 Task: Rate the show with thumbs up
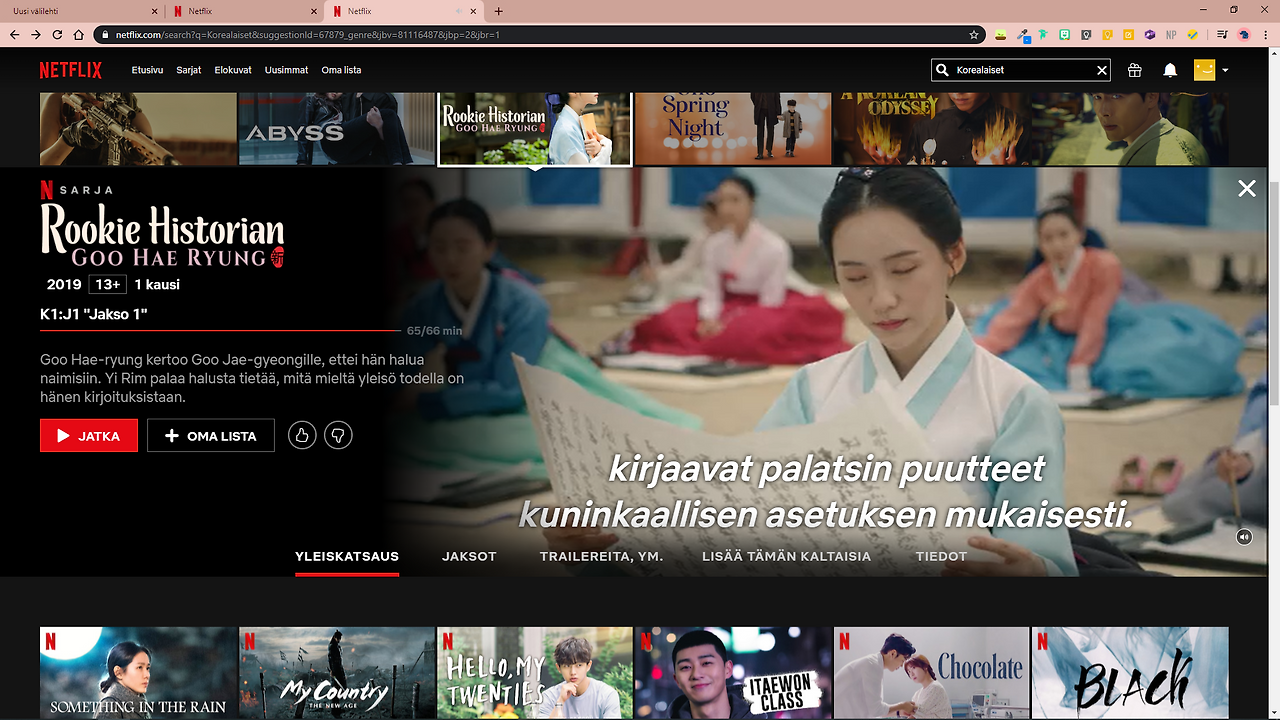click(302, 435)
